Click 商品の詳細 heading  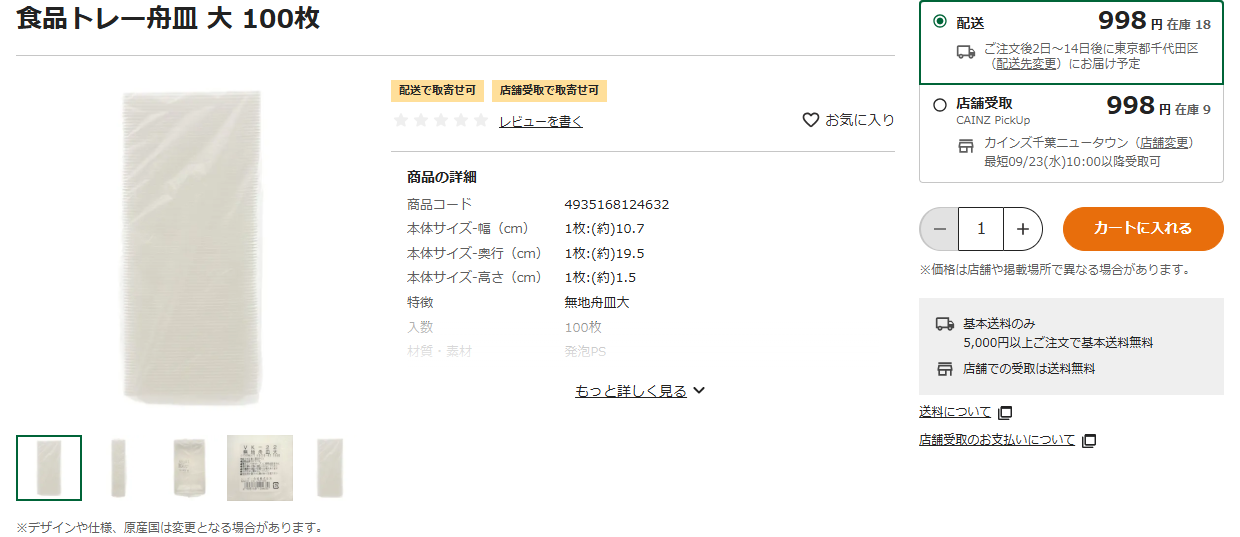442,177
